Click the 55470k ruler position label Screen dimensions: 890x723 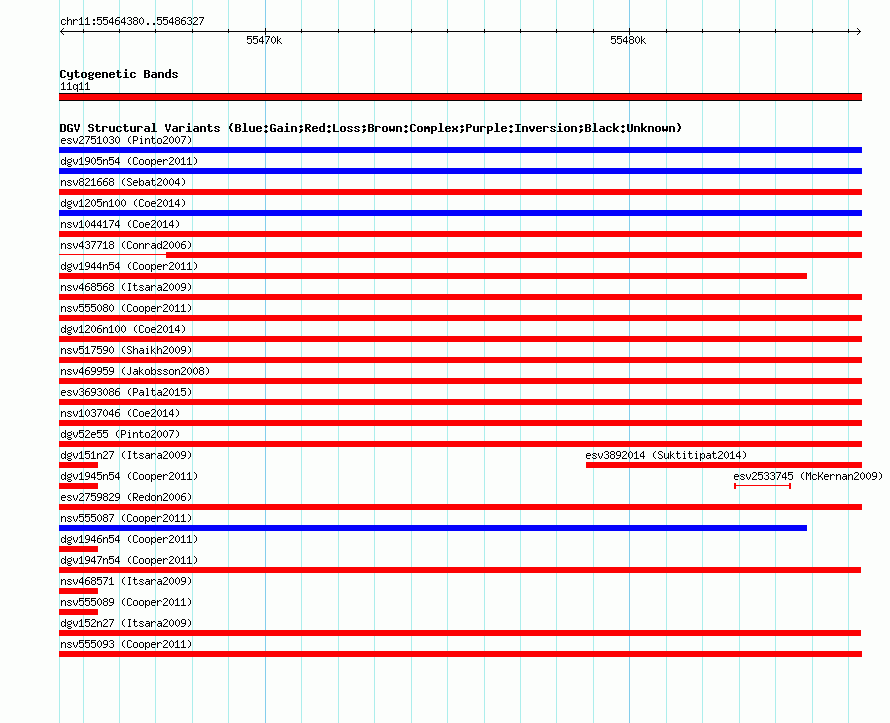click(x=264, y=40)
